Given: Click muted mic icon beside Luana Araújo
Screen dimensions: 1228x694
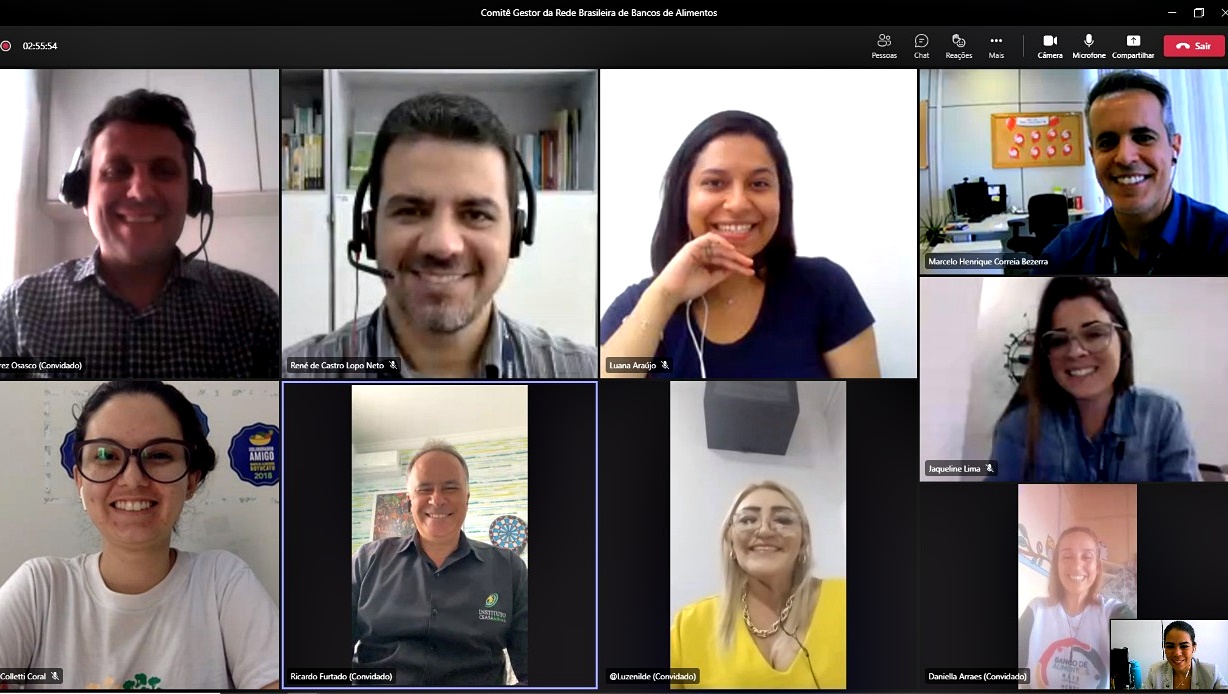Looking at the screenshot, I should point(665,366).
